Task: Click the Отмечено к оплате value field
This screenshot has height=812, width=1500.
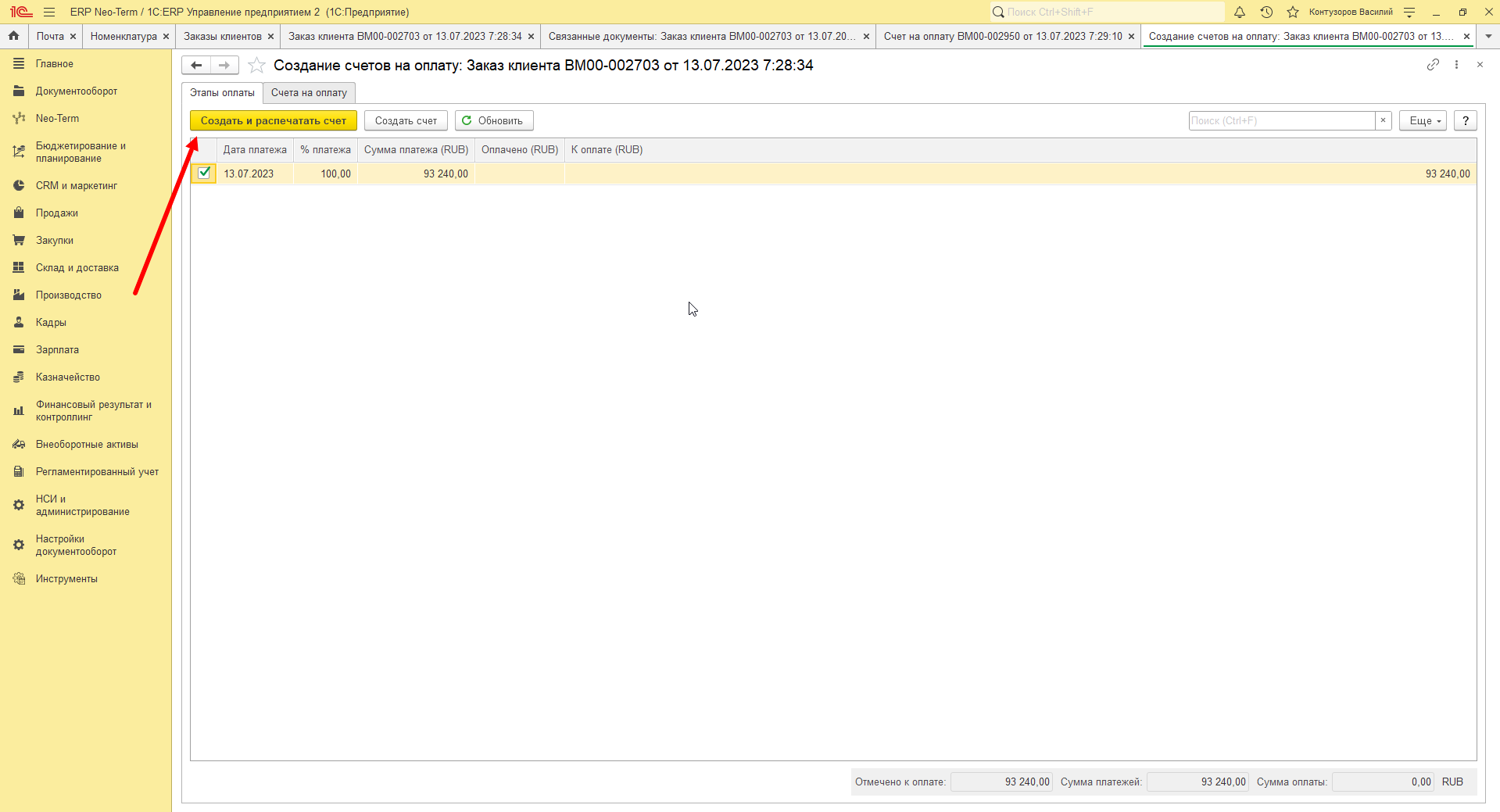Action: 1002,782
